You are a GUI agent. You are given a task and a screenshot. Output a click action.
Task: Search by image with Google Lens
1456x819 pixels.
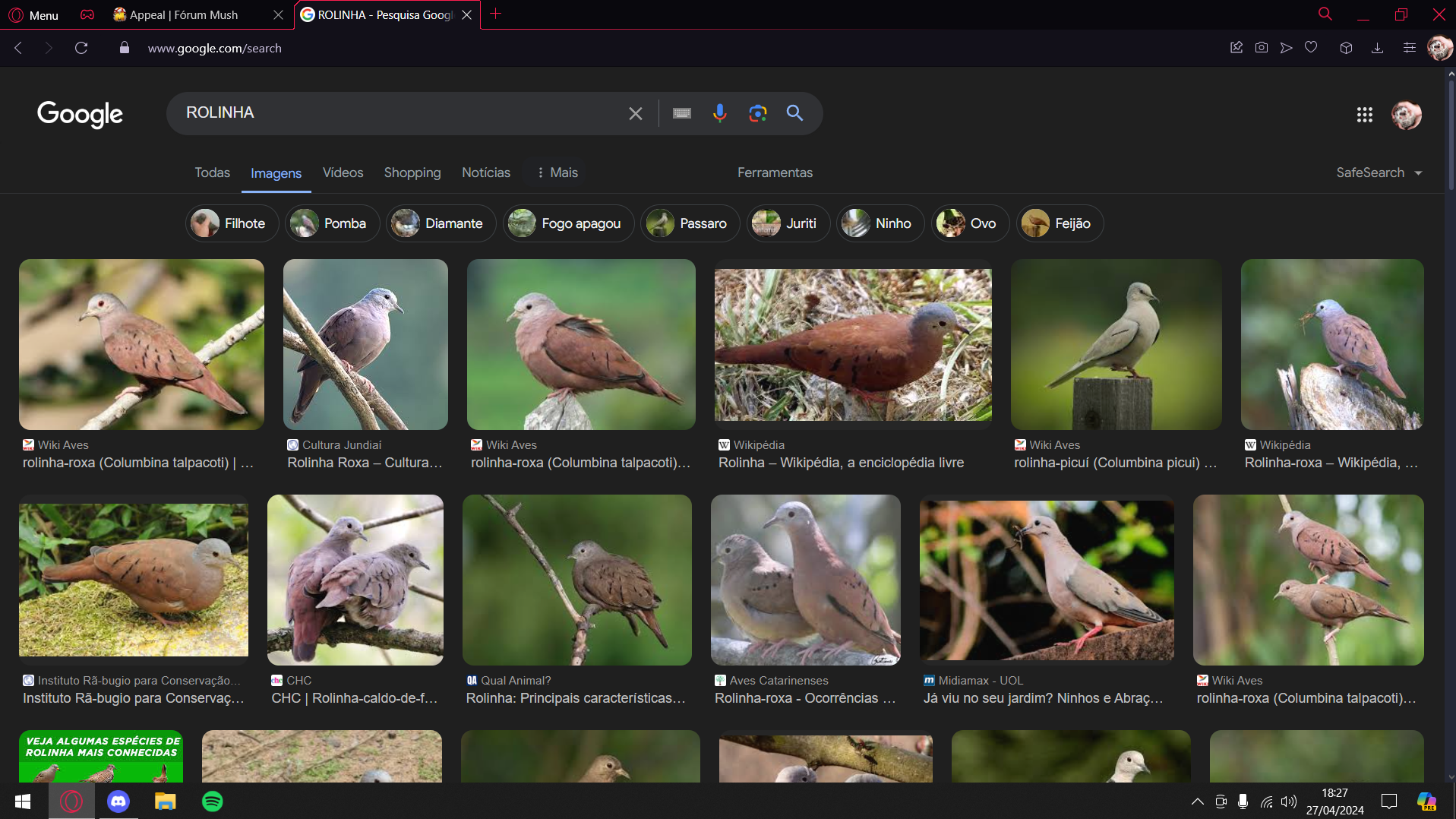click(x=757, y=113)
